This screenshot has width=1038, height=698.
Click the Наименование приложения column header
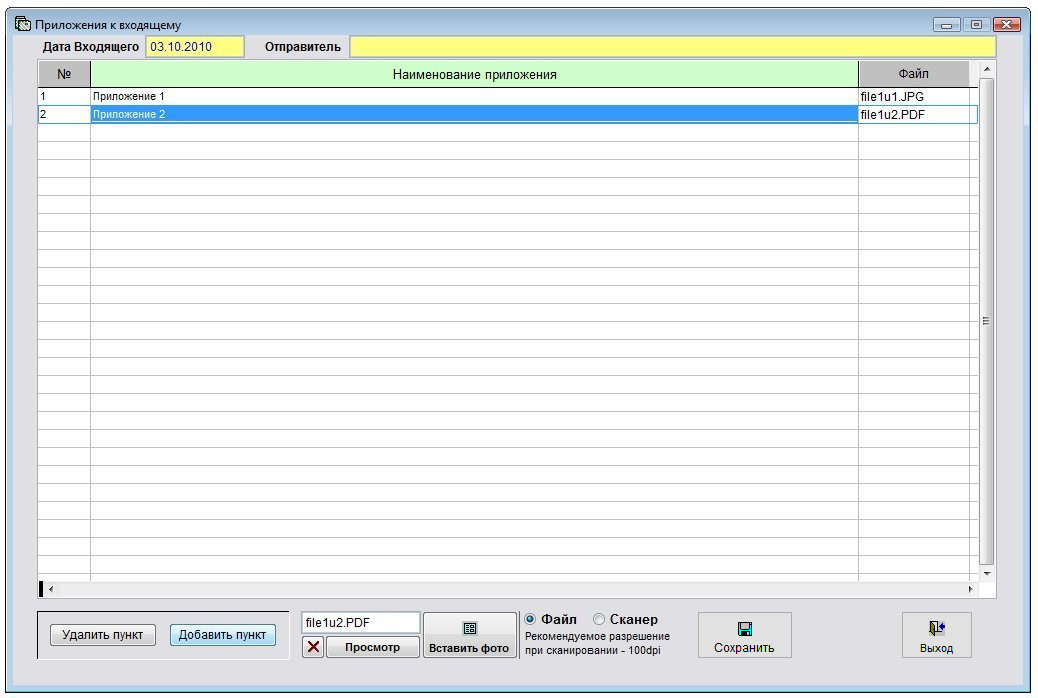click(x=474, y=74)
